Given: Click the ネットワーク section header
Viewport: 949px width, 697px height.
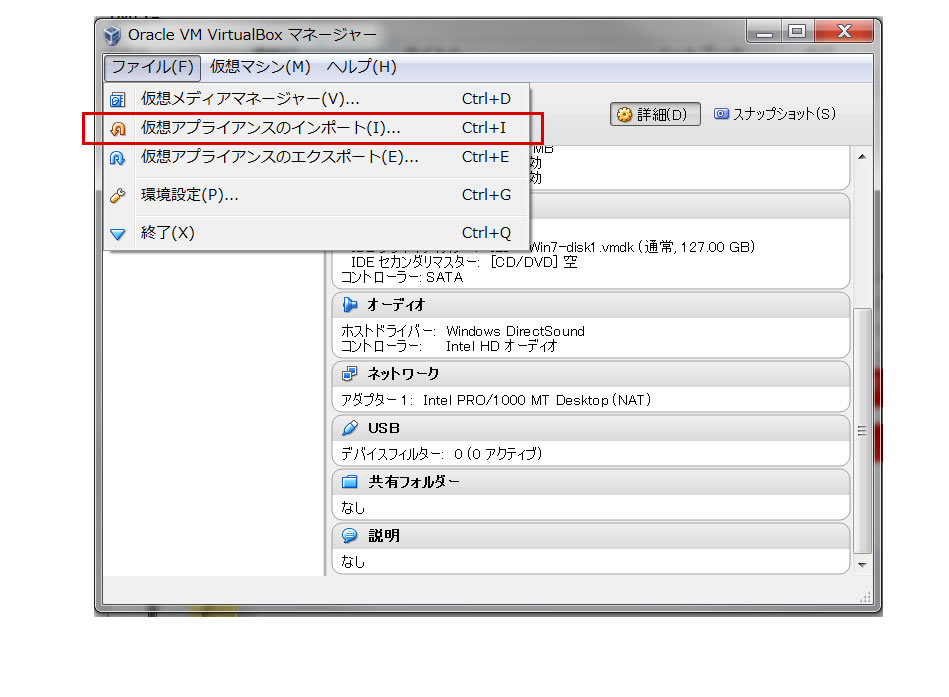Looking at the screenshot, I should tap(591, 375).
